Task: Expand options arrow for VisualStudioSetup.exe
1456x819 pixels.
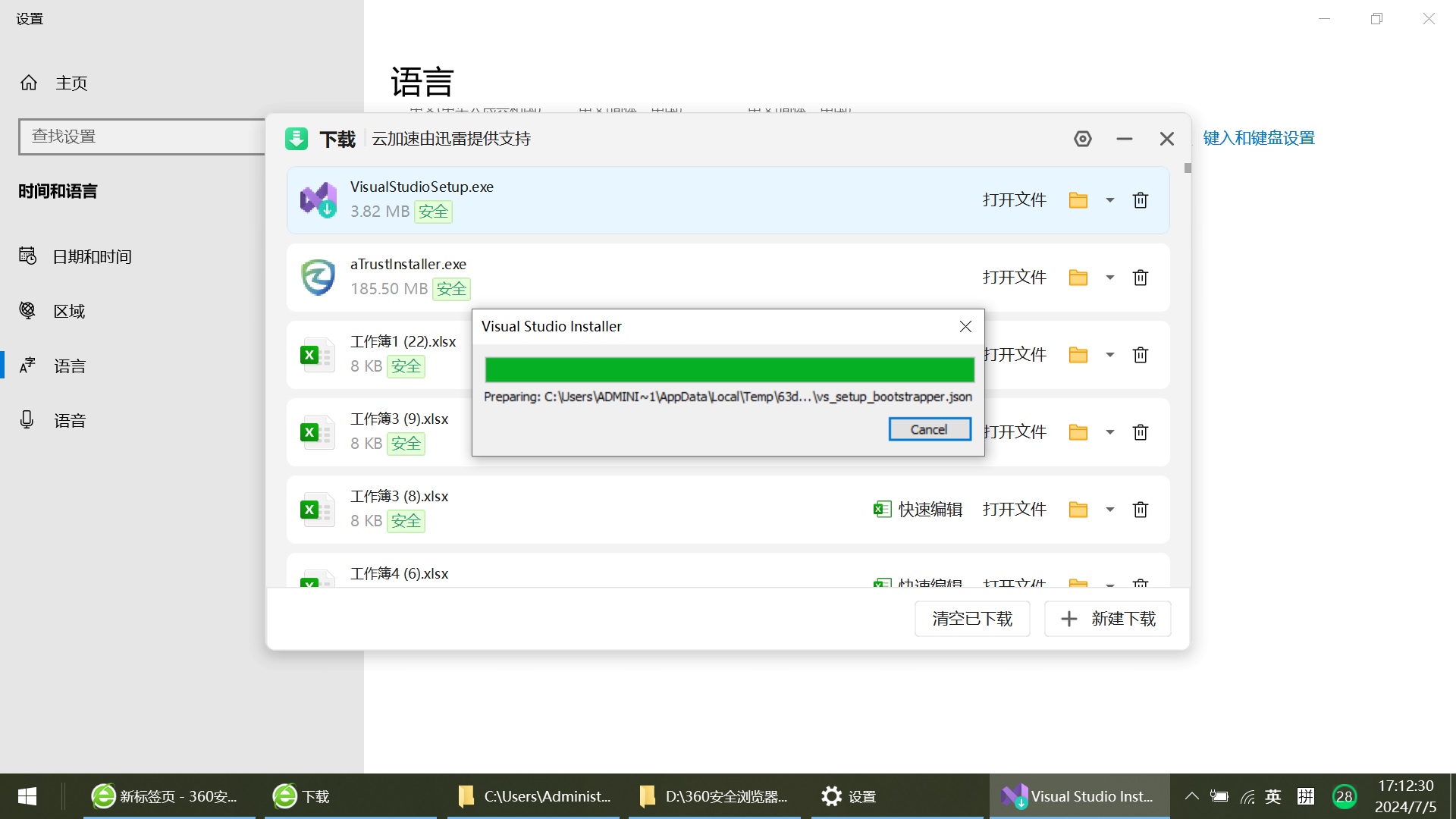Action: (x=1110, y=200)
